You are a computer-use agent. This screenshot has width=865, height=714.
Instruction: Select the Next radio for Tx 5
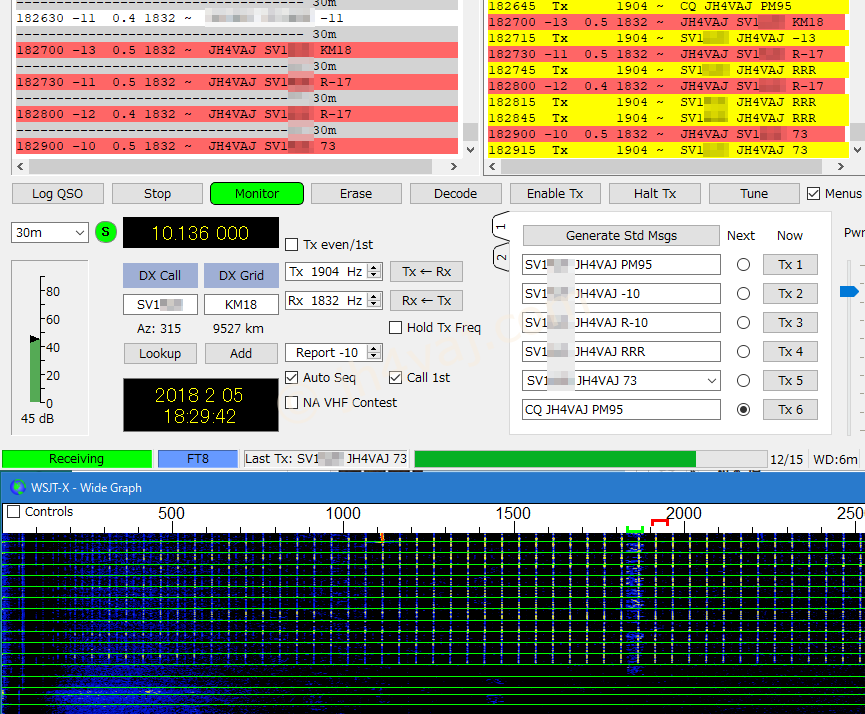[743, 381]
